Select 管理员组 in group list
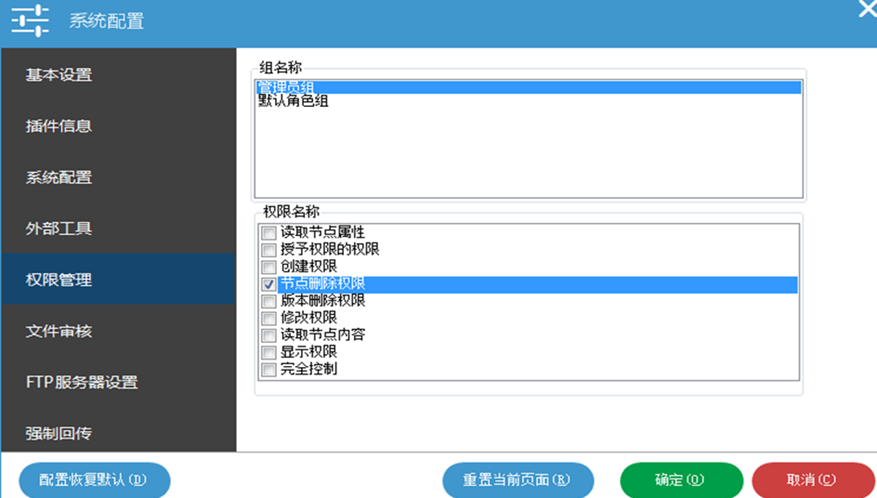This screenshot has width=877, height=498. click(529, 87)
